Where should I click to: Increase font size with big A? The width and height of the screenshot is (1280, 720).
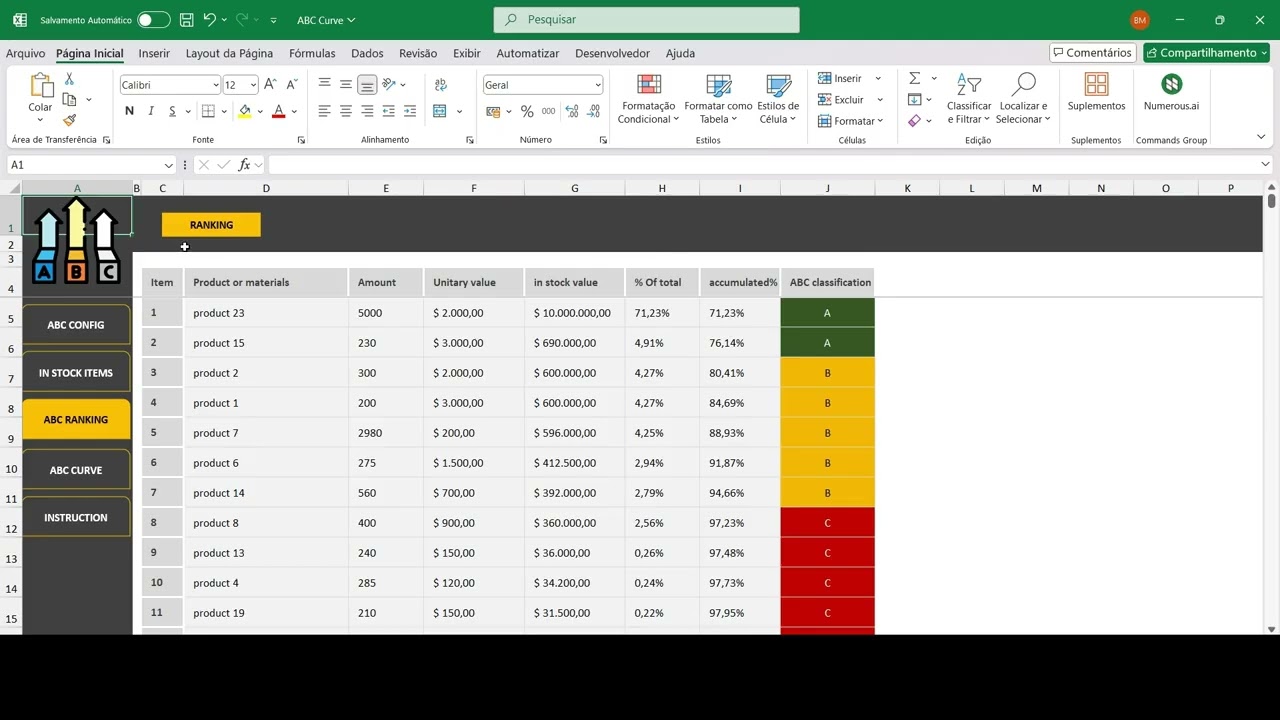point(271,85)
